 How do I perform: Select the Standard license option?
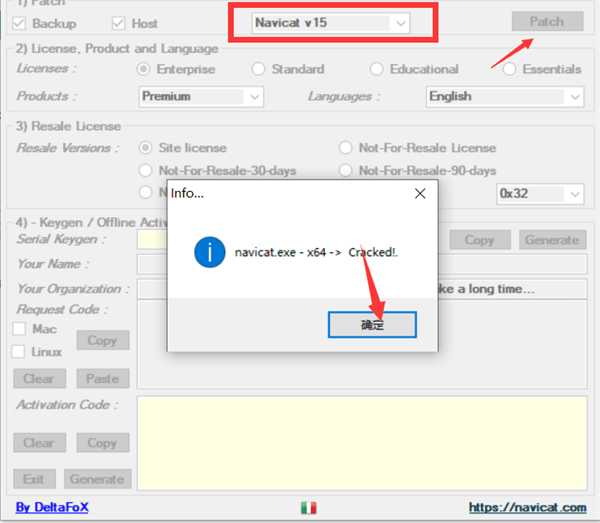click(258, 69)
